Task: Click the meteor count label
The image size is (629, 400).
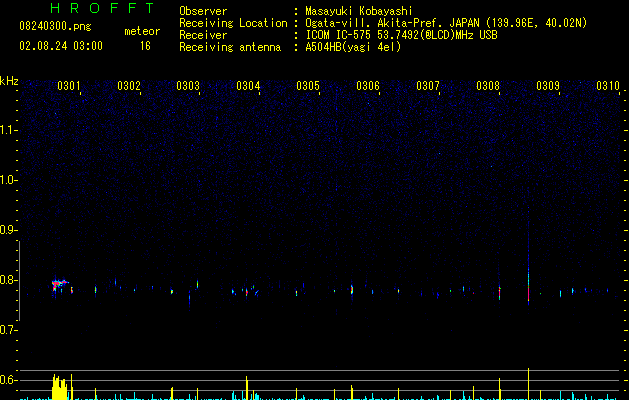Action: 142,31
